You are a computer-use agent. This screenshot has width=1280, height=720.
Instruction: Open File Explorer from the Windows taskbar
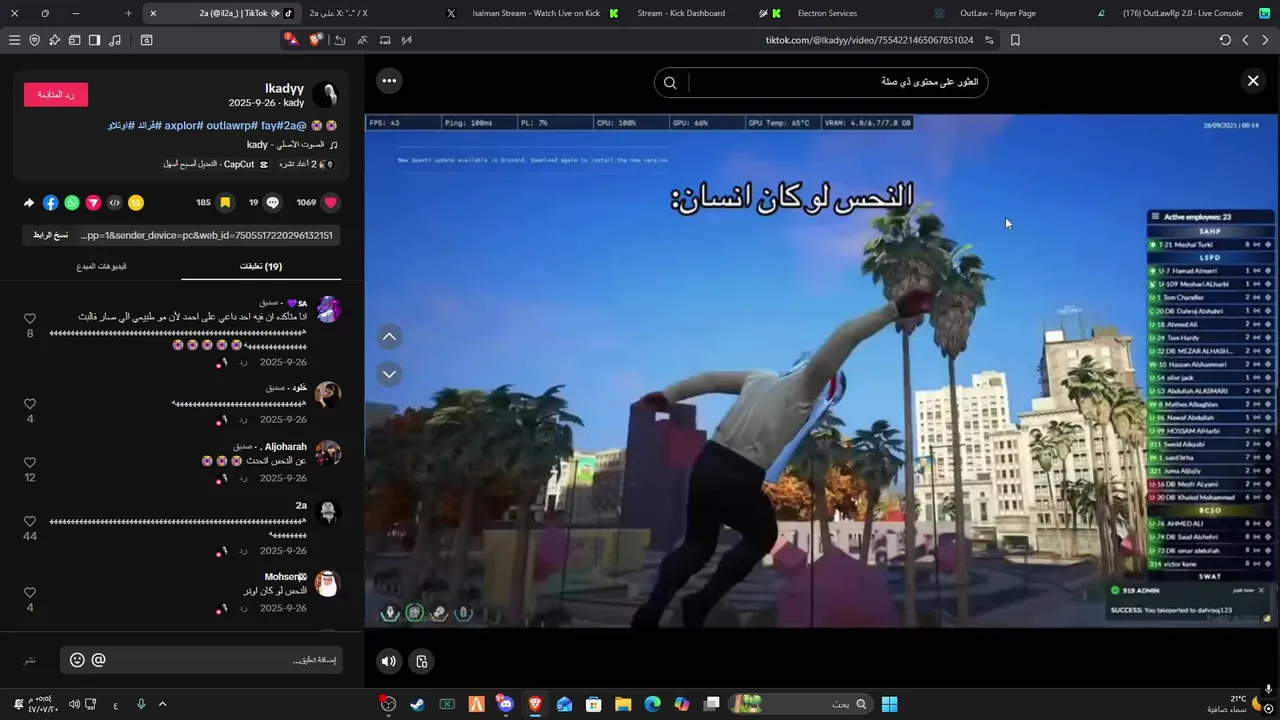click(623, 704)
